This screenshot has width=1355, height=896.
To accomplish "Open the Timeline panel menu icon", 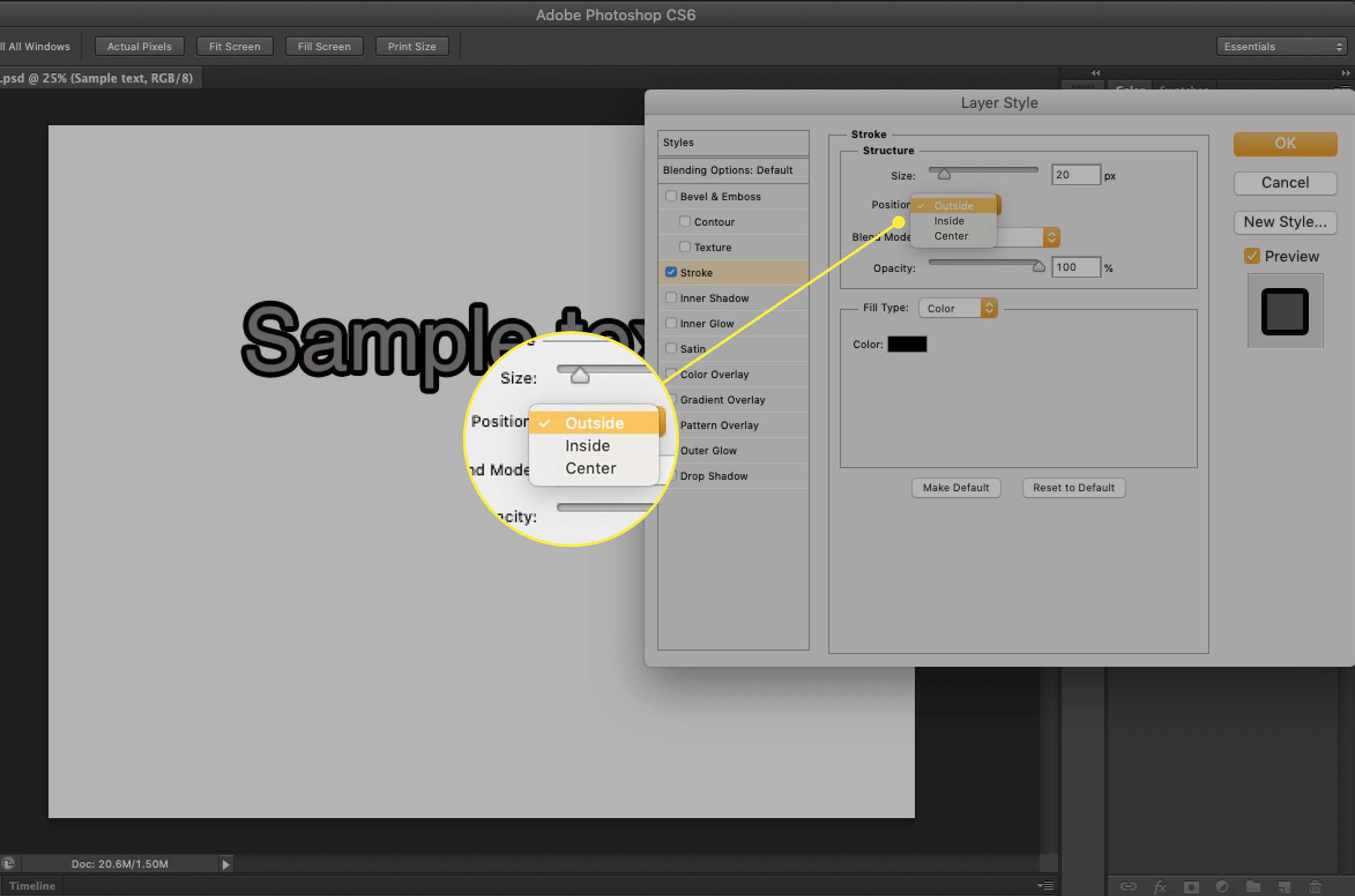I will click(x=1045, y=885).
